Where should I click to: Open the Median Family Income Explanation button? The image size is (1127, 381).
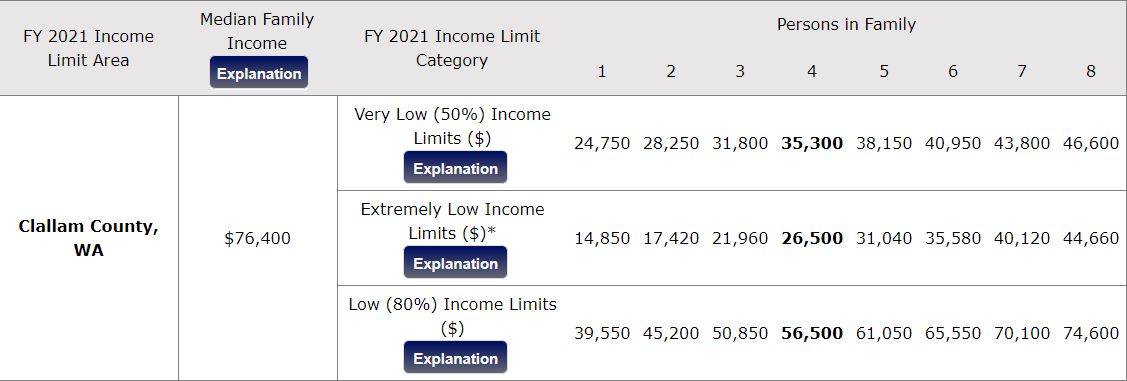pyautogui.click(x=259, y=73)
